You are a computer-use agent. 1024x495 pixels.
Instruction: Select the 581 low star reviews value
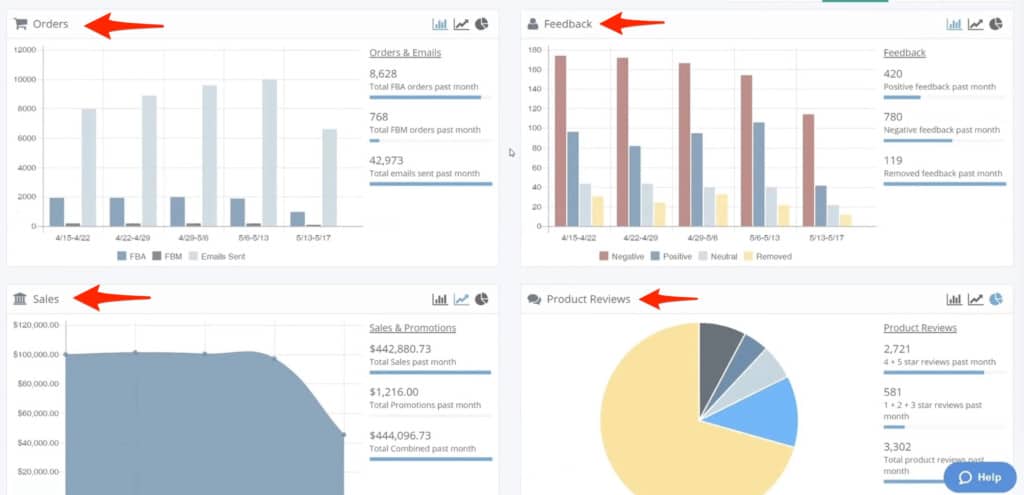pos(892,392)
